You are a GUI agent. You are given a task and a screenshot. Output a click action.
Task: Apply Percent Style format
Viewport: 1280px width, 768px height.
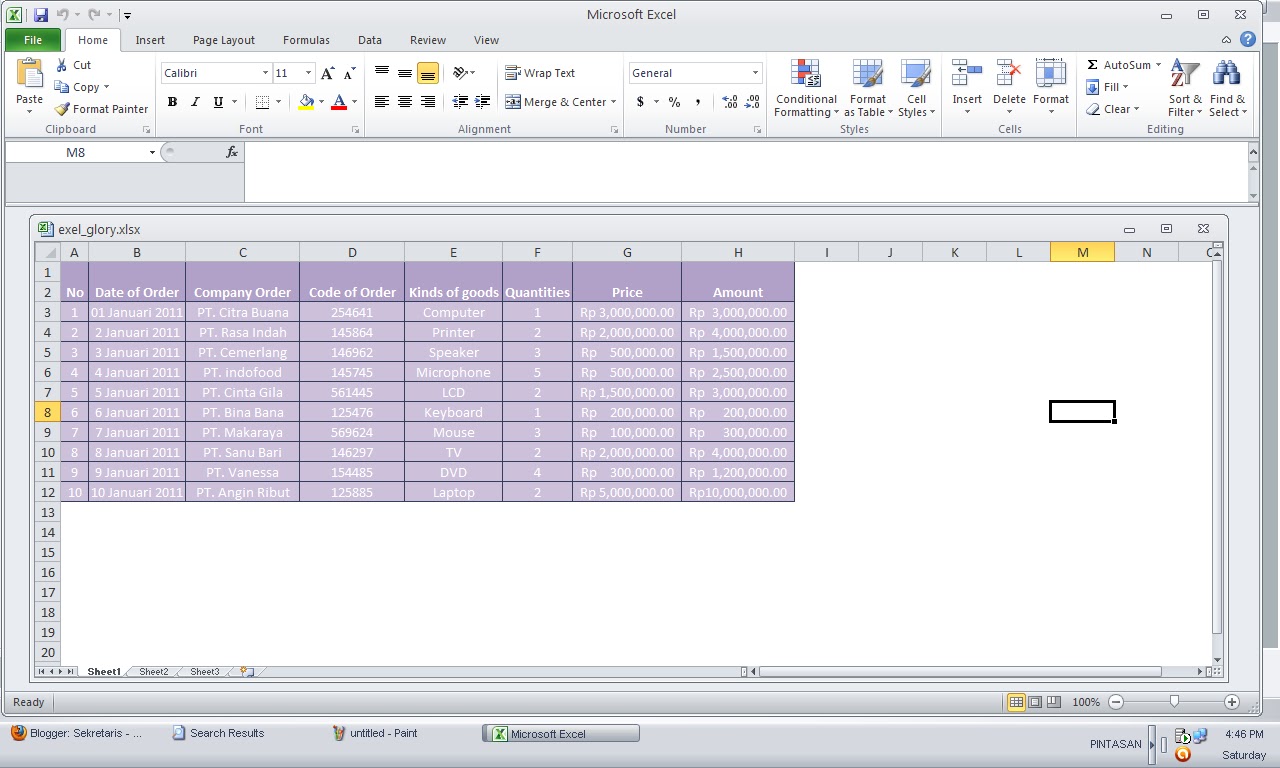coord(675,102)
